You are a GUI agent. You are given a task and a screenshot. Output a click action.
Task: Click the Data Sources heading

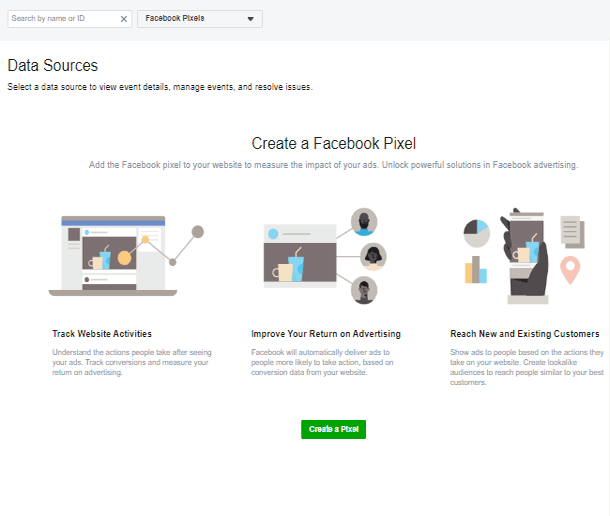[53, 65]
